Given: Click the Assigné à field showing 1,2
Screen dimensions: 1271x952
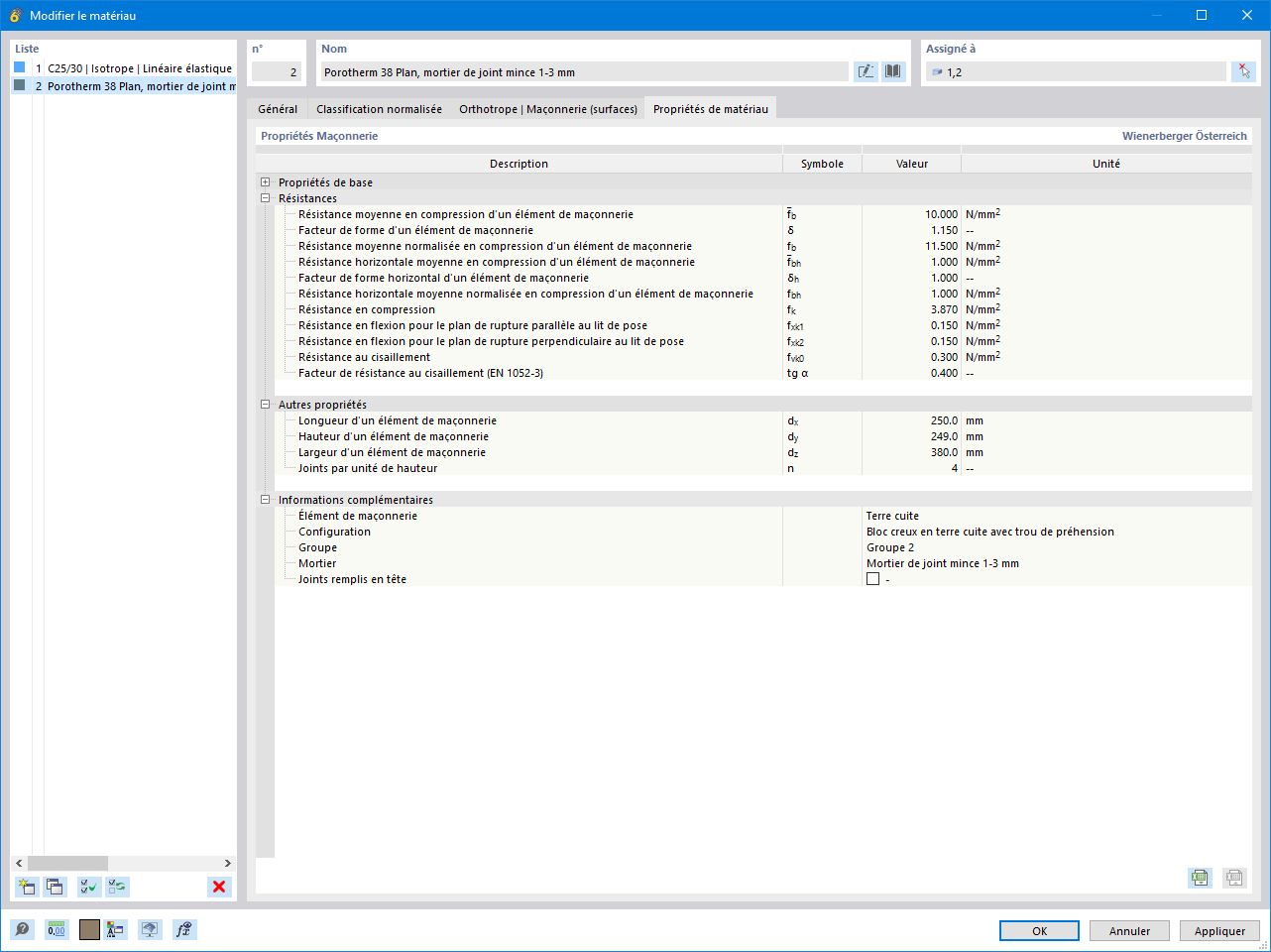Looking at the screenshot, I should tap(1076, 72).
